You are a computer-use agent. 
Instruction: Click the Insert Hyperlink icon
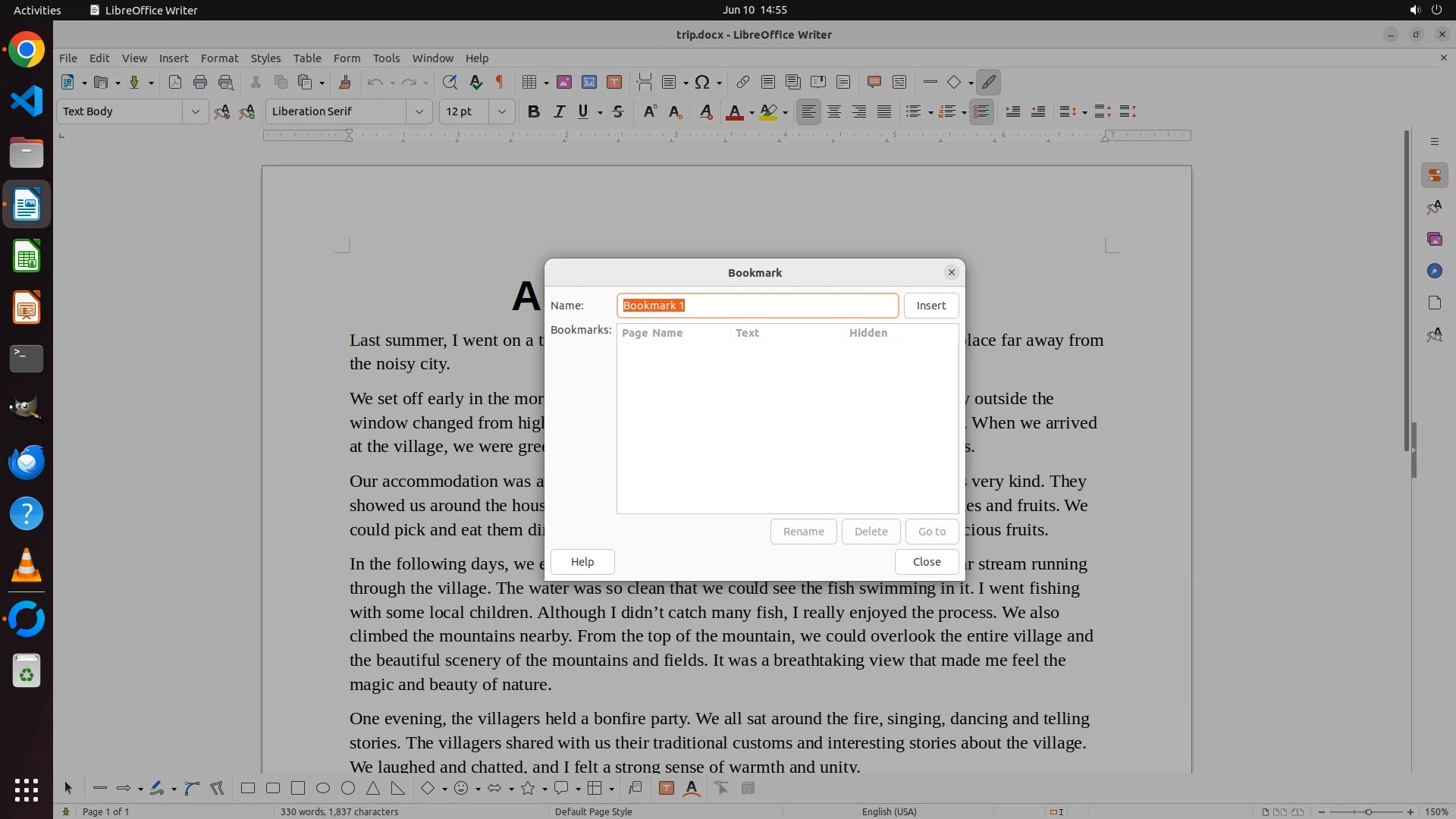(x=742, y=82)
